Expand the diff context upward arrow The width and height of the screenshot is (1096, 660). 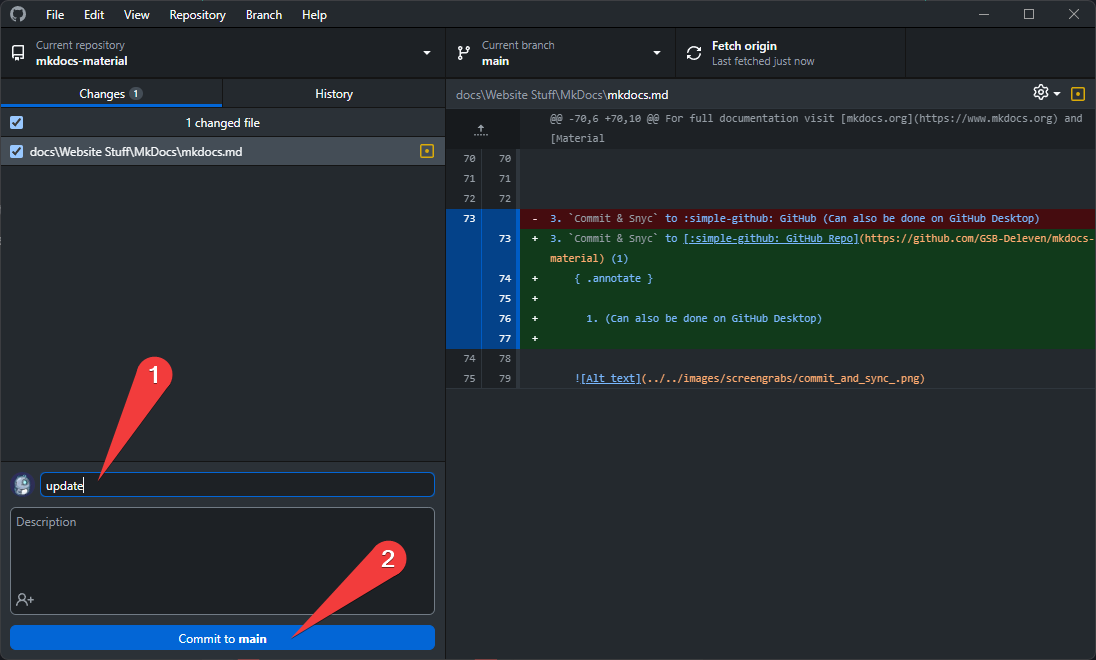481,129
